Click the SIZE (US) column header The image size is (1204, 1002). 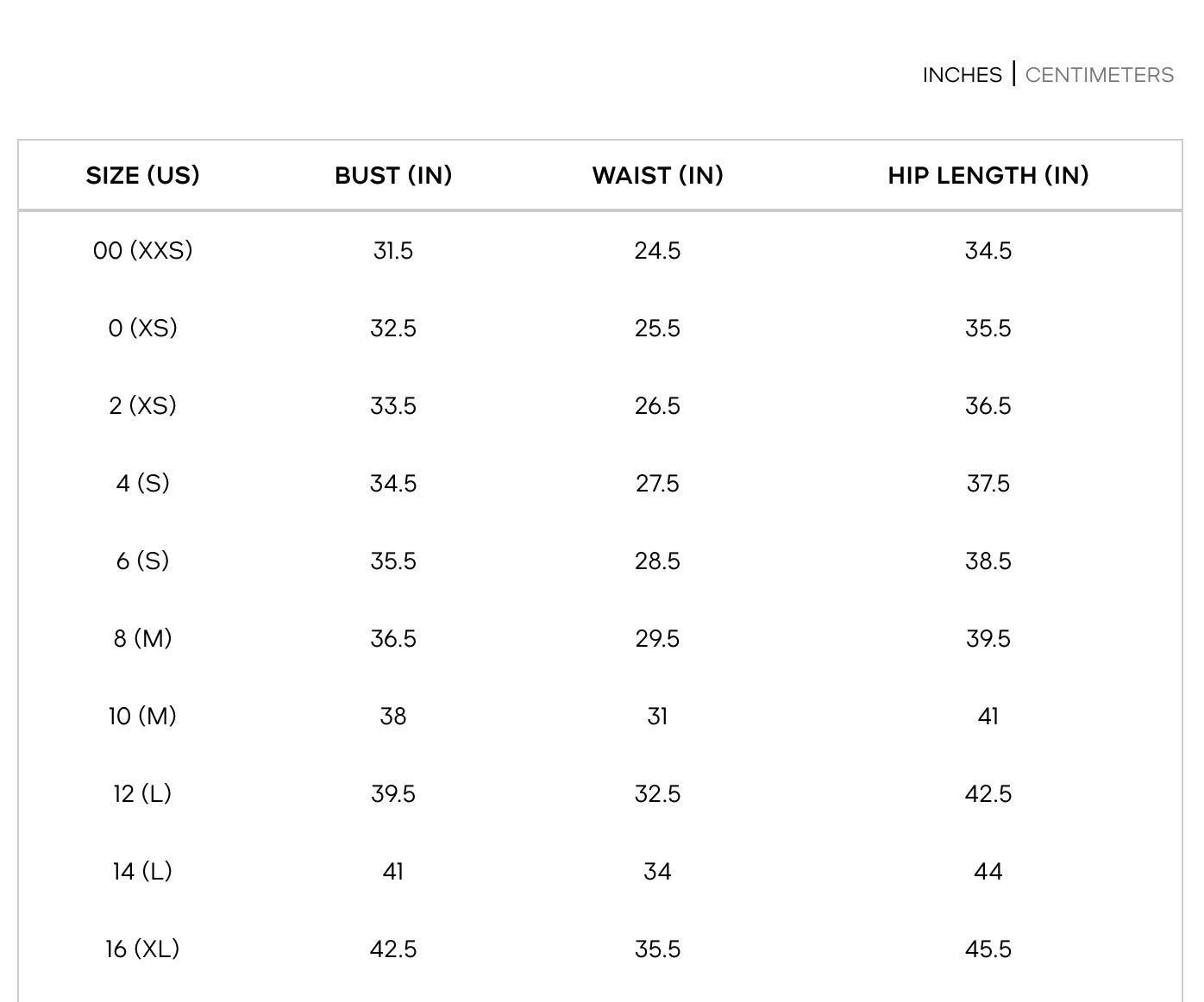click(142, 175)
